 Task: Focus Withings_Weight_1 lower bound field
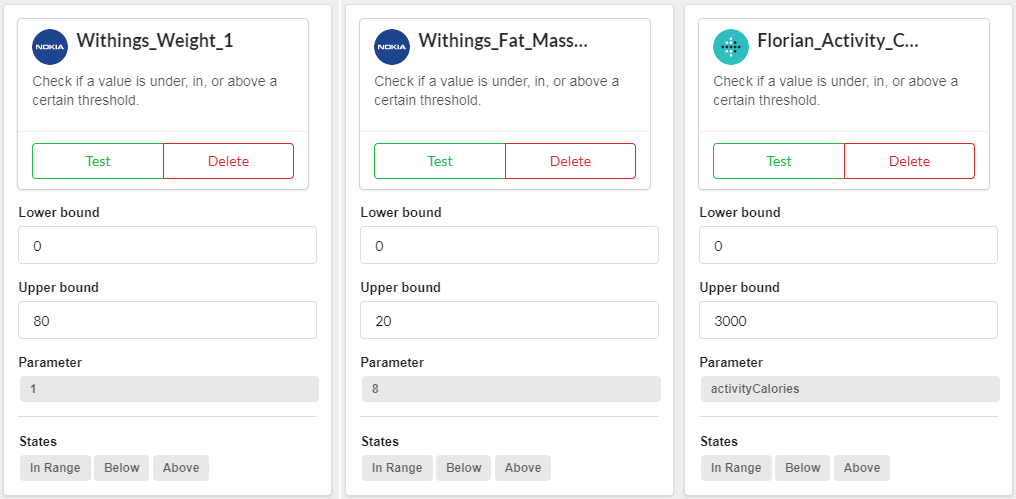click(167, 245)
